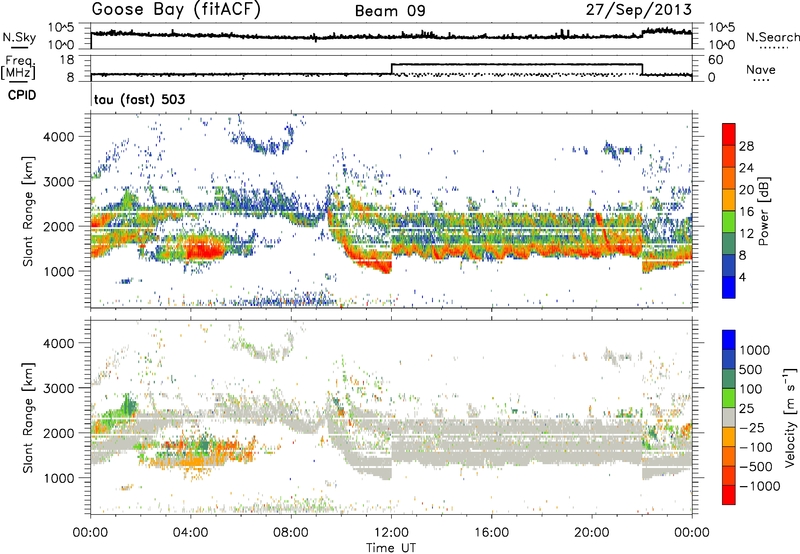
Task: Click the '4' tick on the power colorbar
Action: coord(742,277)
